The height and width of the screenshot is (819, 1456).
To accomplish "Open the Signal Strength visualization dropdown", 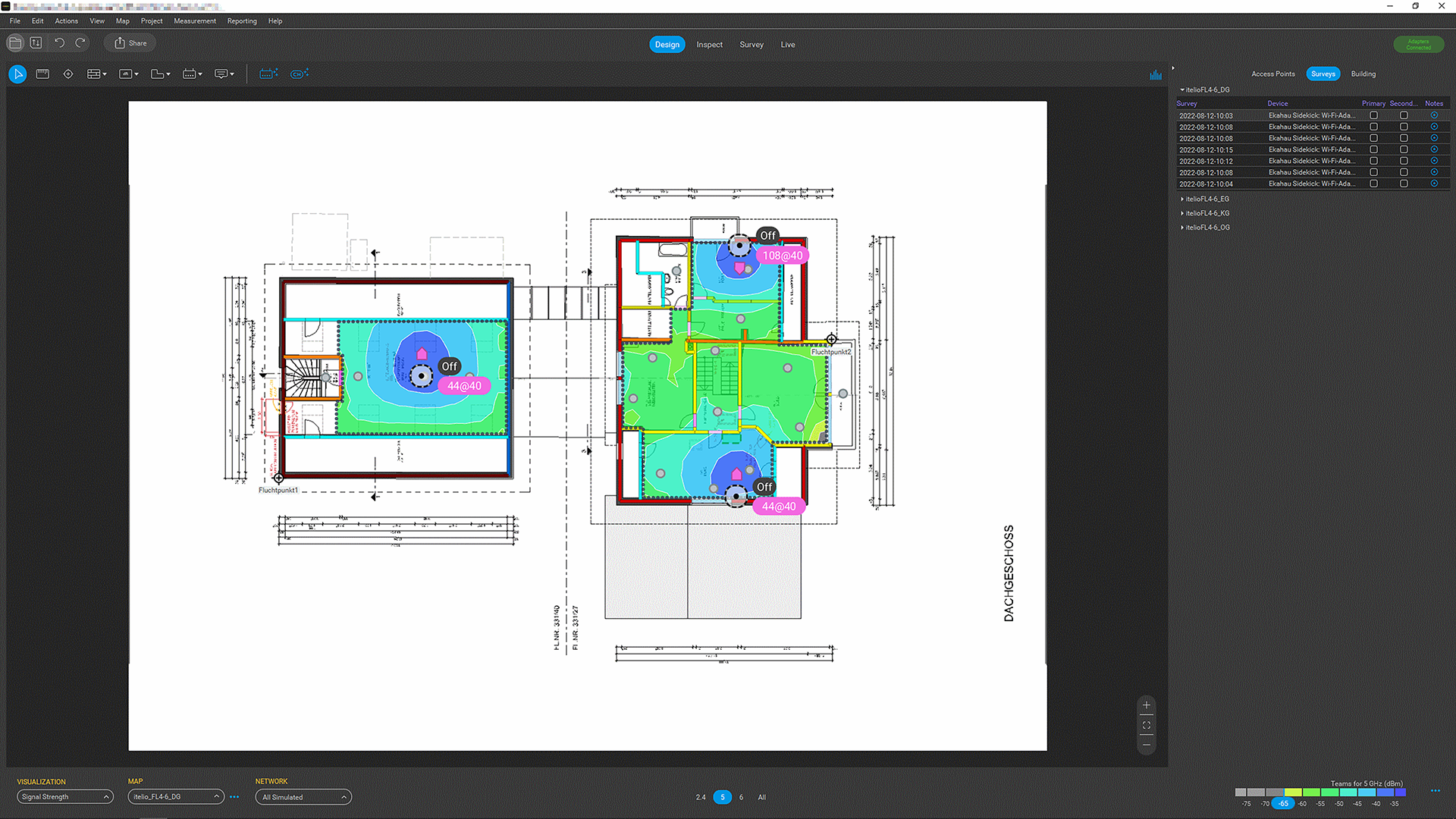I will pyautogui.click(x=65, y=797).
